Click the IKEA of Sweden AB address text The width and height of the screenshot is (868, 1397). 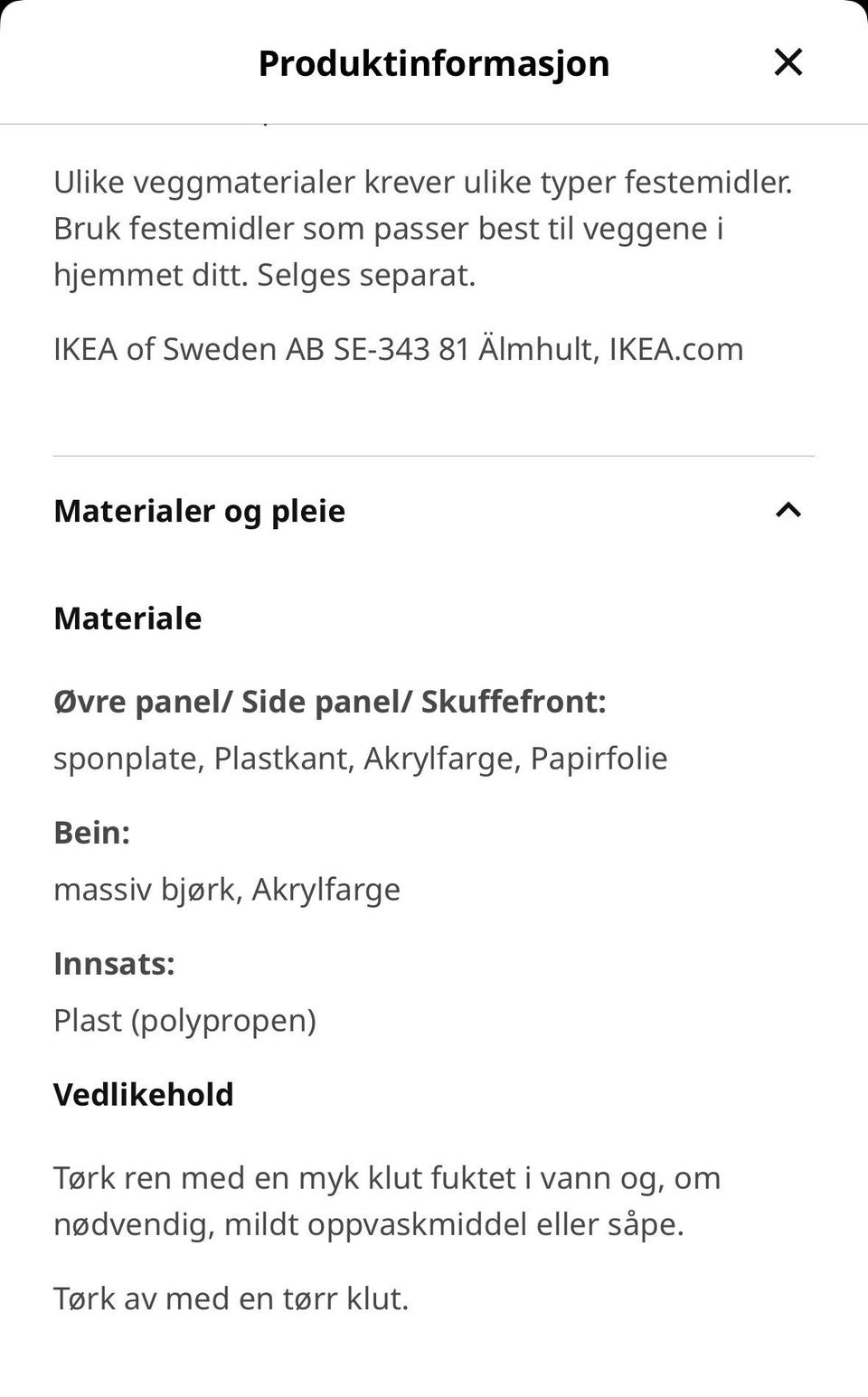pos(399,349)
